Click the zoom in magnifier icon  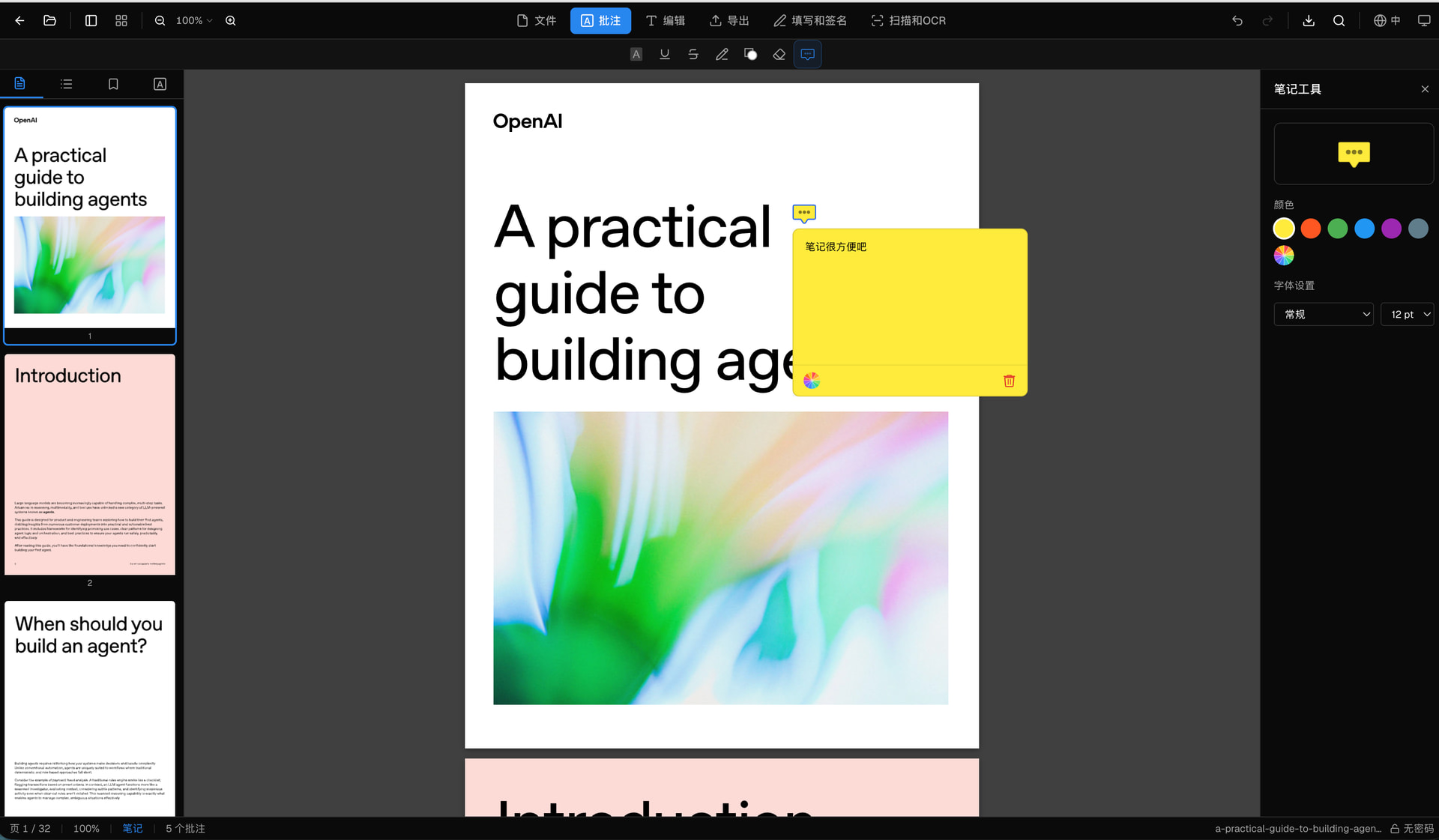pos(231,21)
